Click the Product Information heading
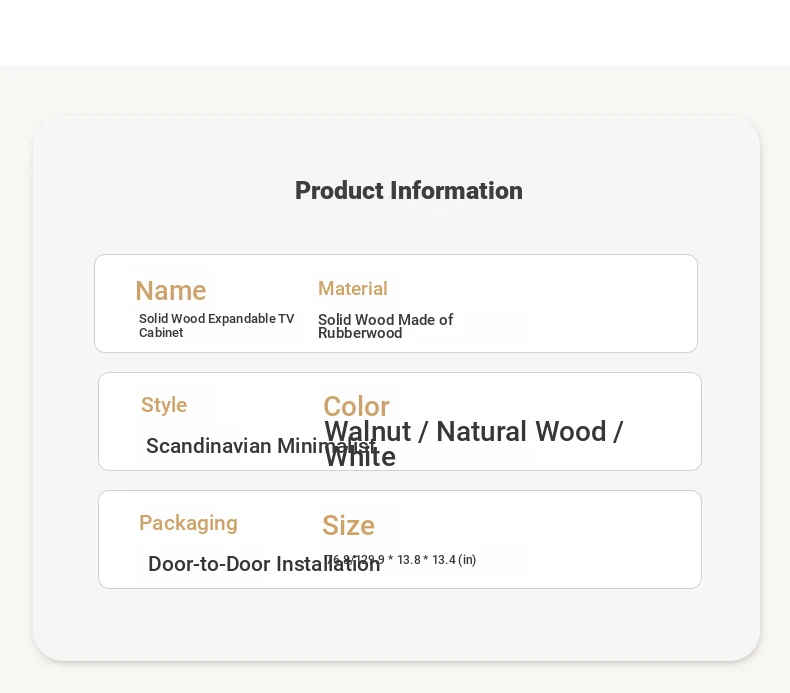This screenshot has width=790, height=693. click(409, 191)
